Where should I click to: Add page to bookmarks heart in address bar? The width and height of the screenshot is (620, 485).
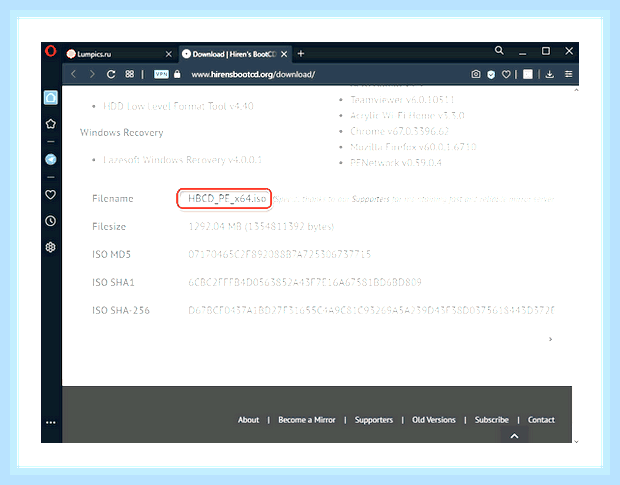click(x=506, y=74)
